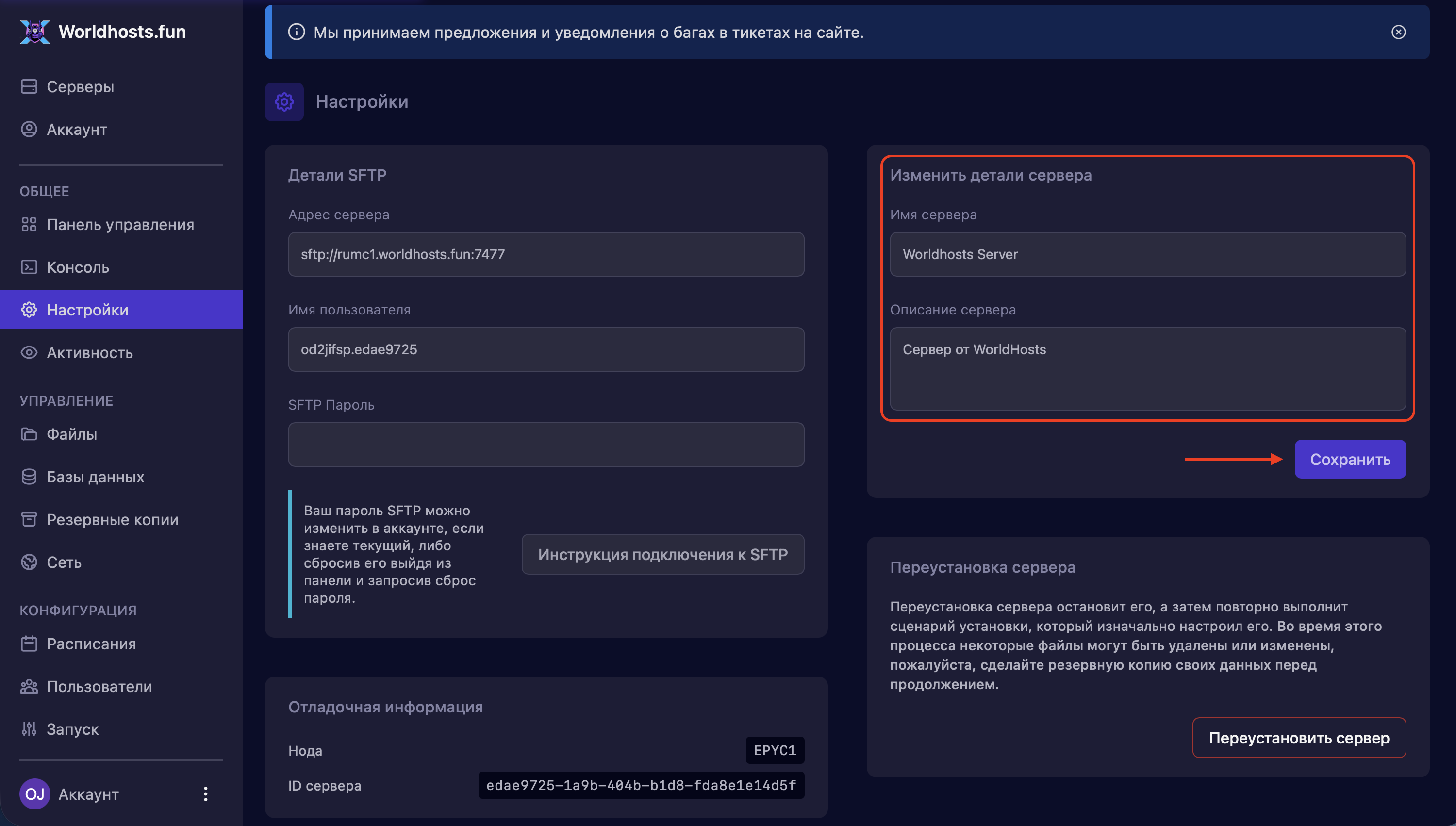Screen dimensions: 1456x826
Task: Open Резервные копии in the sidebar
Action: point(112,520)
